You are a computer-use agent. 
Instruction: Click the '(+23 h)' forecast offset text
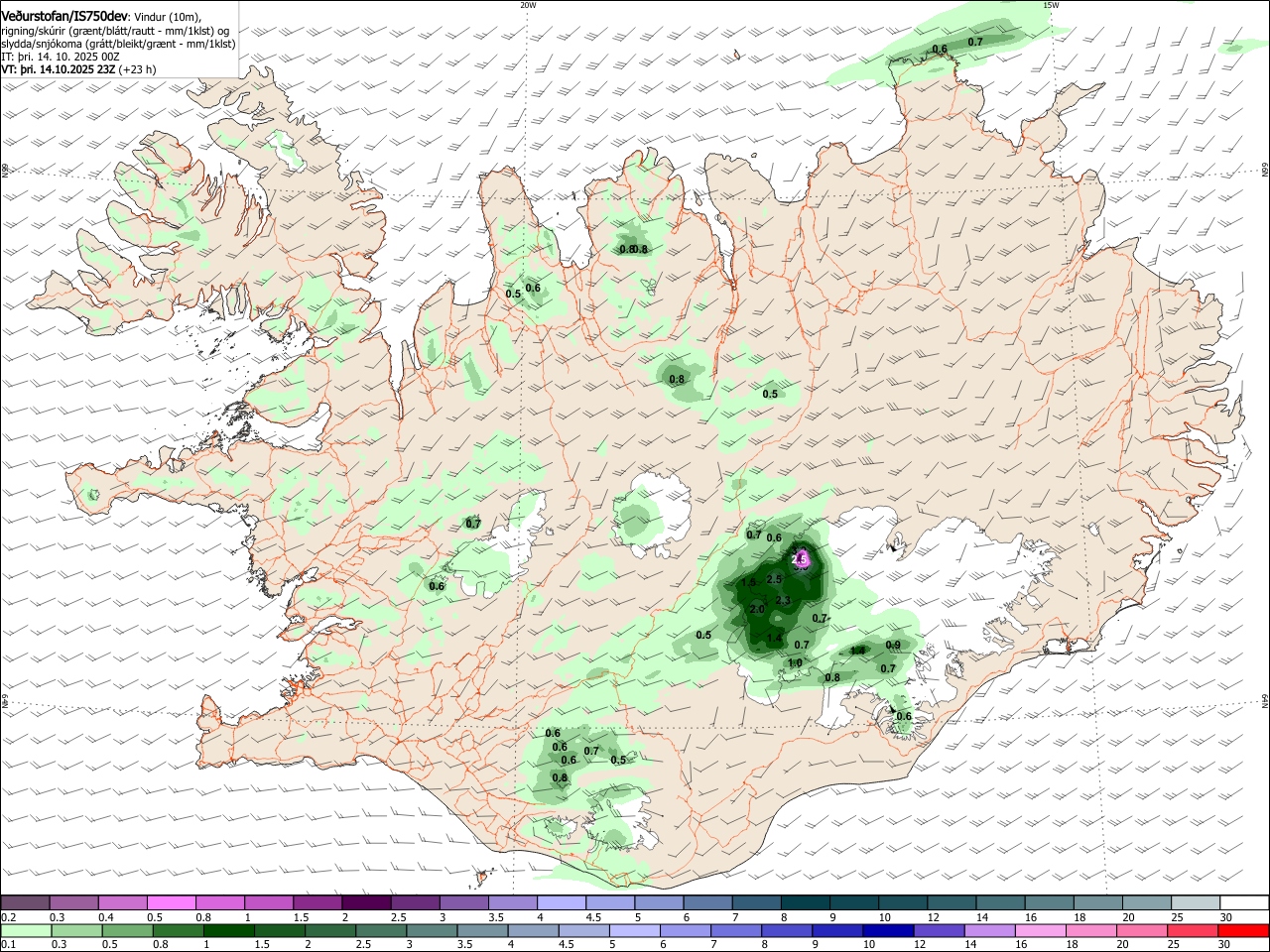[138, 69]
